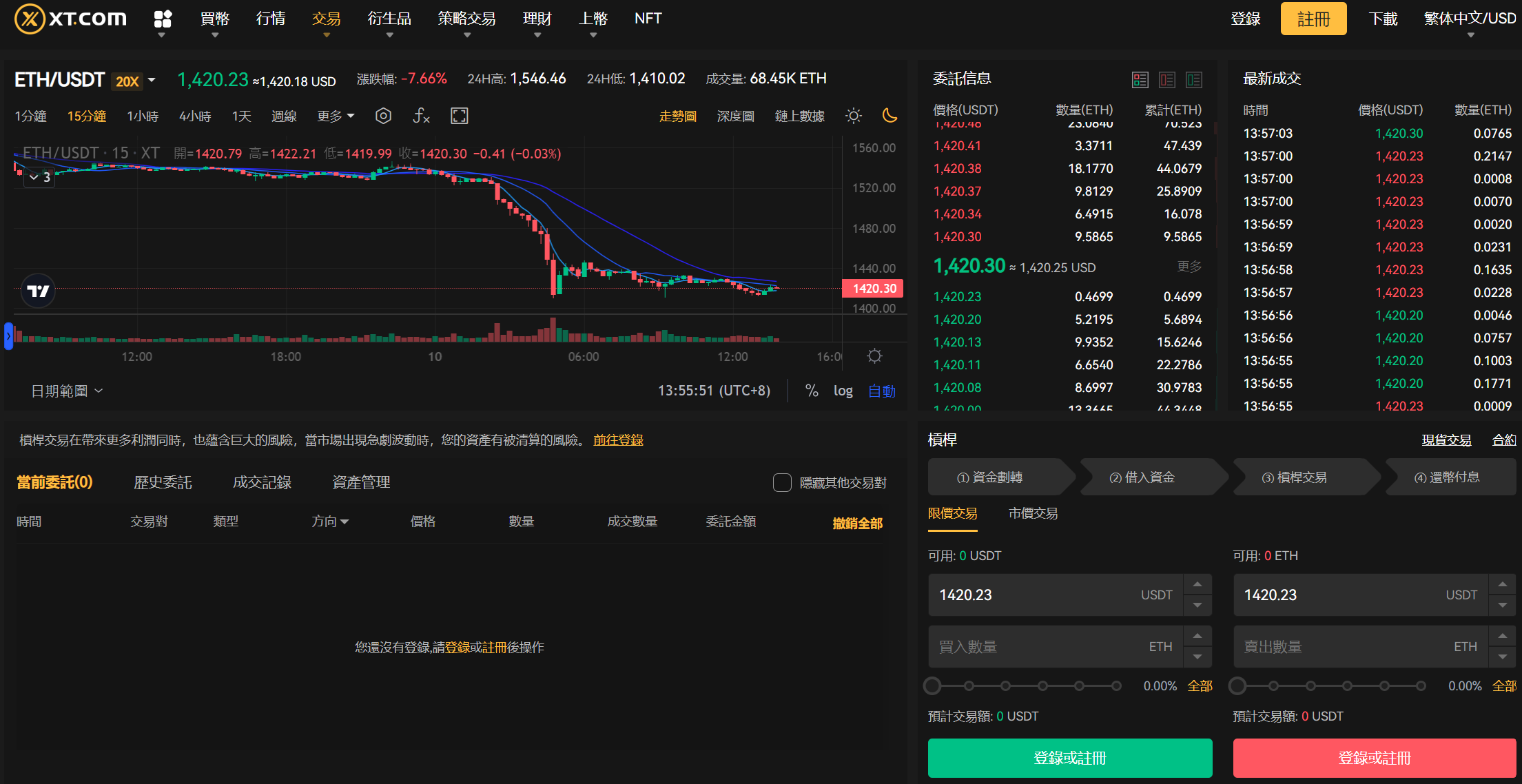The image size is (1522, 784).
Task: Check hide other trading pairs box
Action: click(x=782, y=482)
